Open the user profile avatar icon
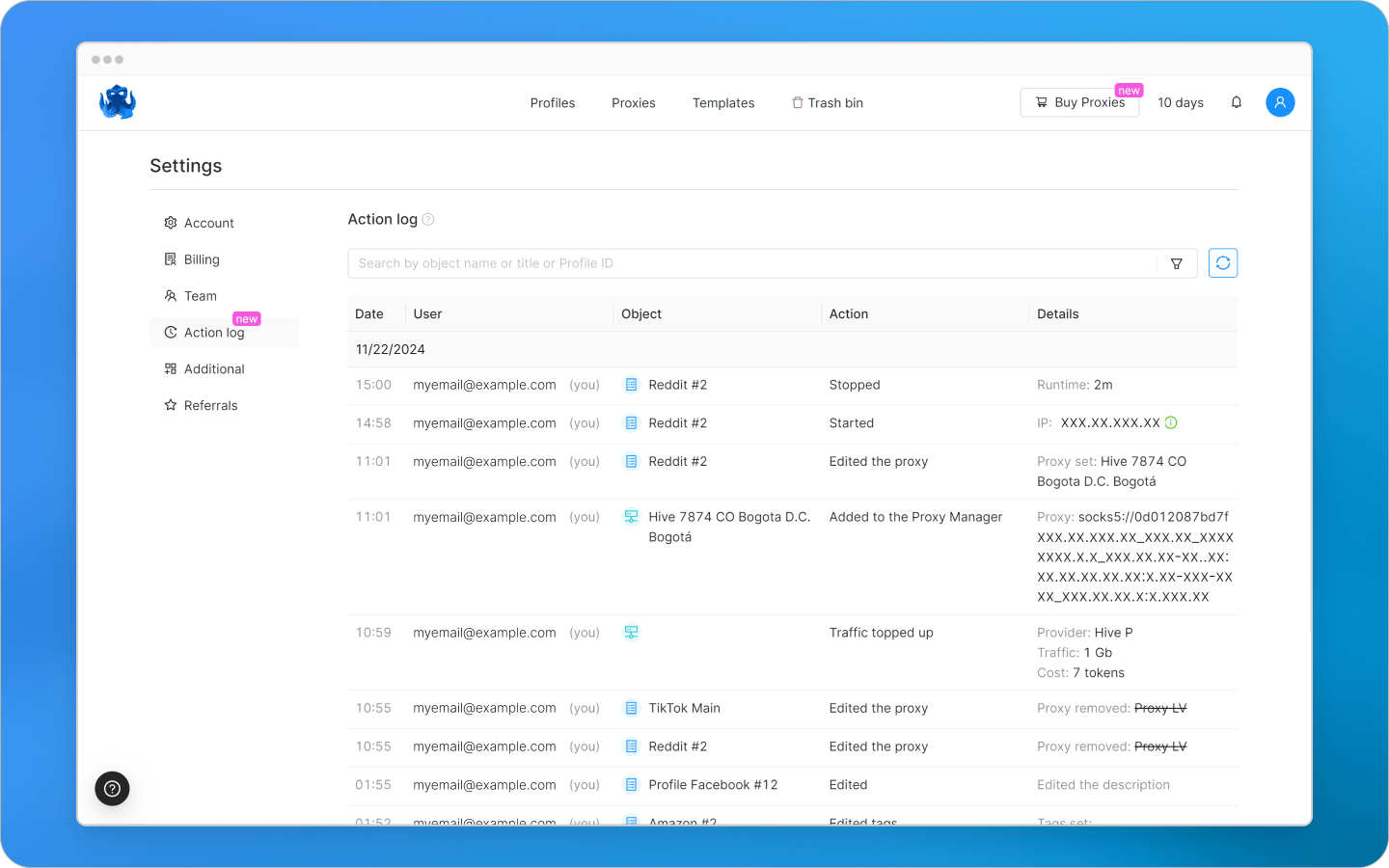The height and width of the screenshot is (868, 1389). click(1280, 102)
